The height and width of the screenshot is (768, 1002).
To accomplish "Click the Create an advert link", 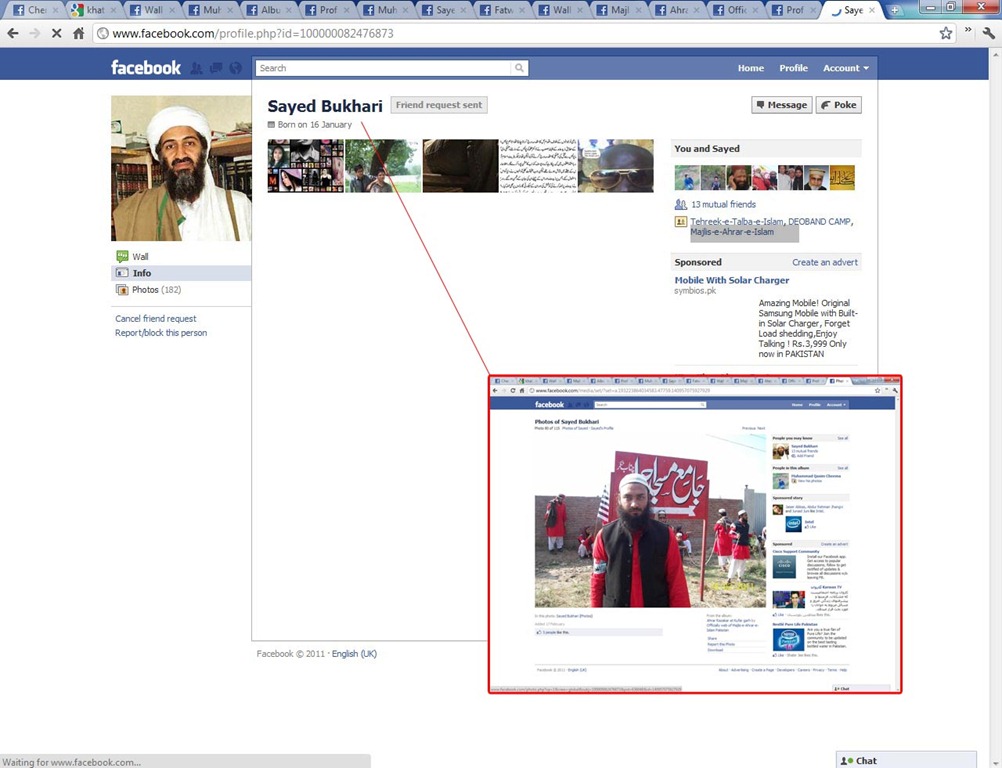I will coord(825,262).
